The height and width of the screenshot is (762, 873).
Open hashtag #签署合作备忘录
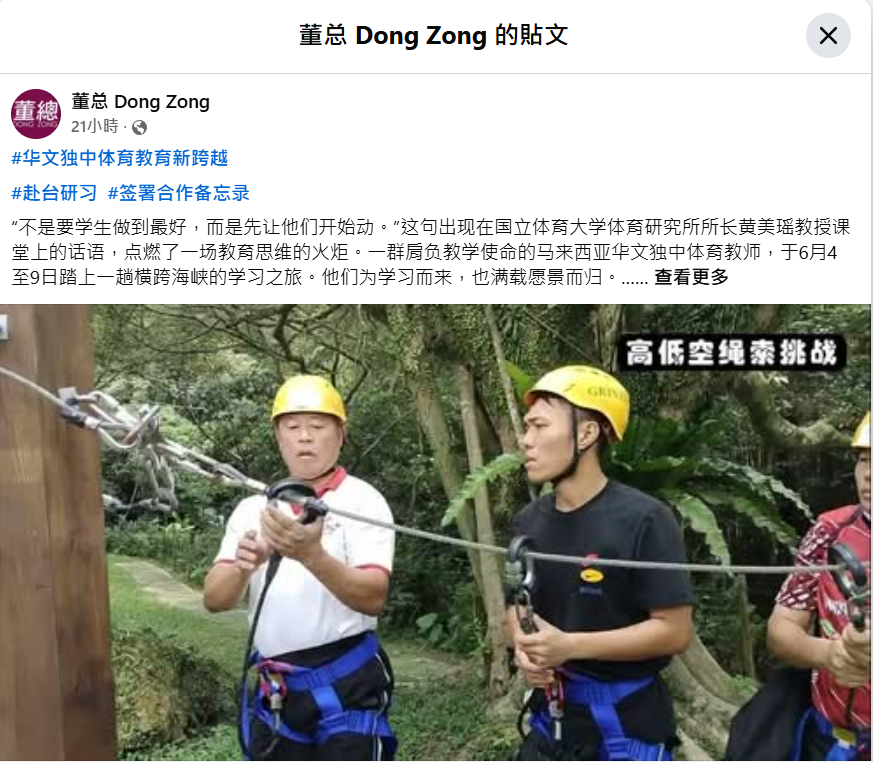pos(178,193)
